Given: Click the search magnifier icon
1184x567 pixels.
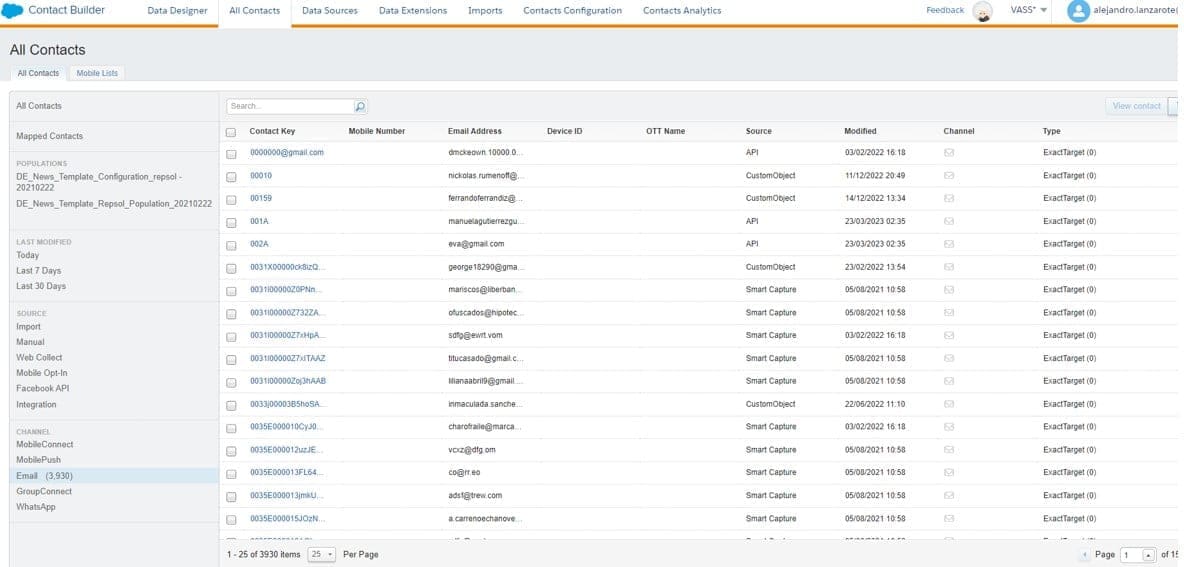Looking at the screenshot, I should point(360,106).
